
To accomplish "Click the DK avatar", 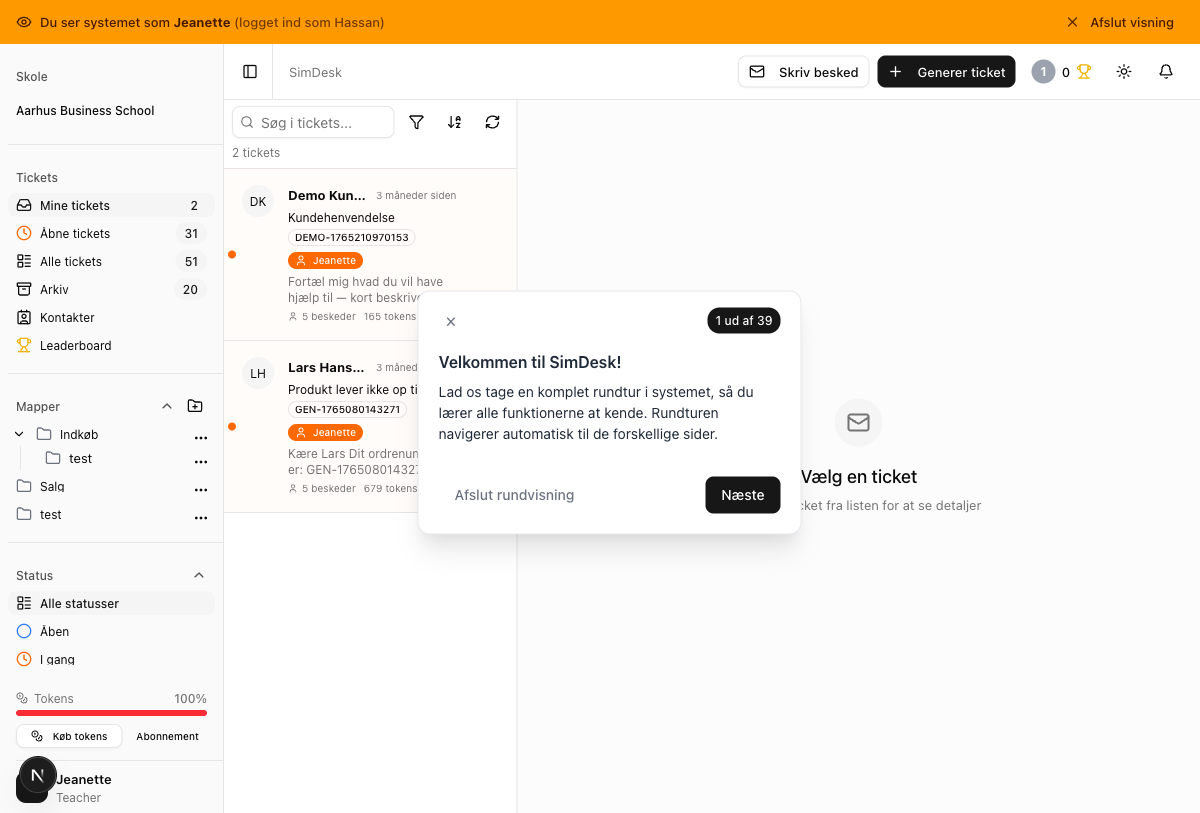I will 258,201.
